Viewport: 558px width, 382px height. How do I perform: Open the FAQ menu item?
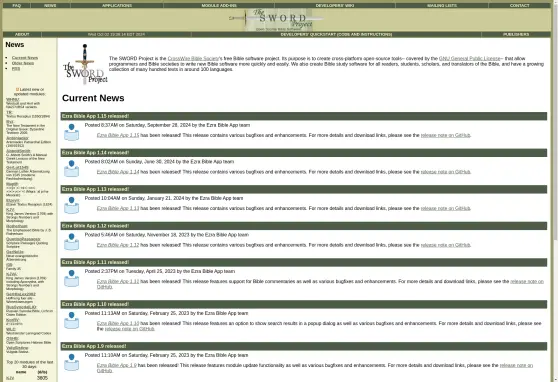pyautogui.click(x=16, y=5)
